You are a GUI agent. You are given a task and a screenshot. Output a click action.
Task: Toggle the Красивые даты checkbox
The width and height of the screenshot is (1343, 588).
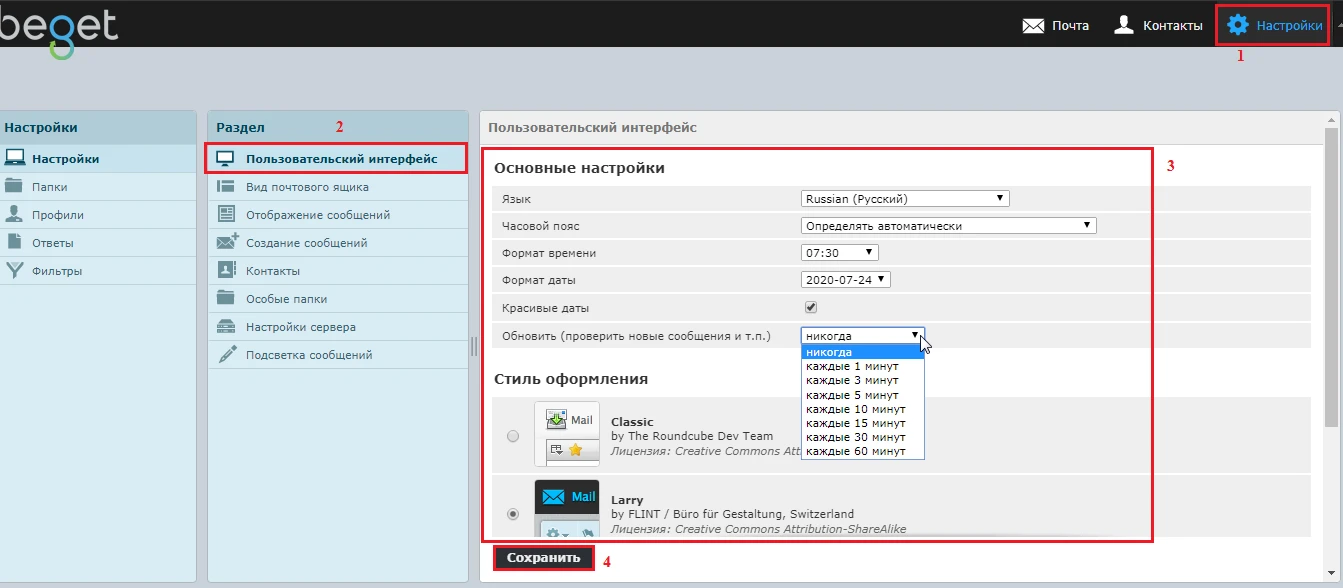pos(811,308)
